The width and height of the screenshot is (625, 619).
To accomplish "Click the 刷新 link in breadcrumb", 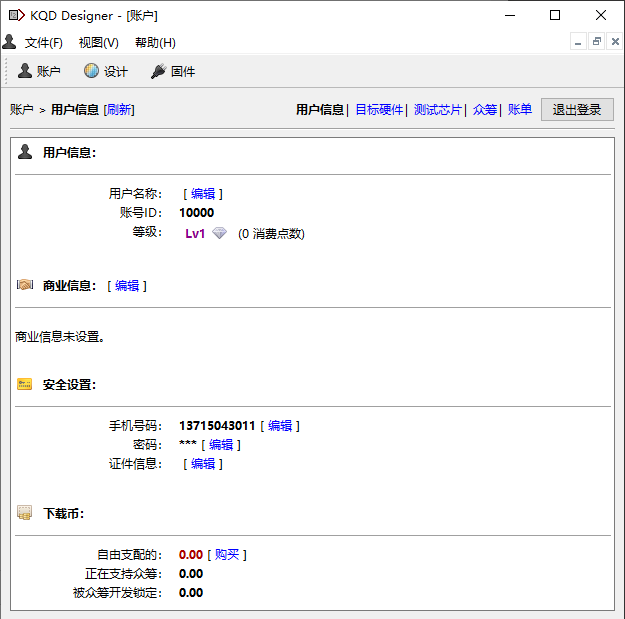I will 119,110.
